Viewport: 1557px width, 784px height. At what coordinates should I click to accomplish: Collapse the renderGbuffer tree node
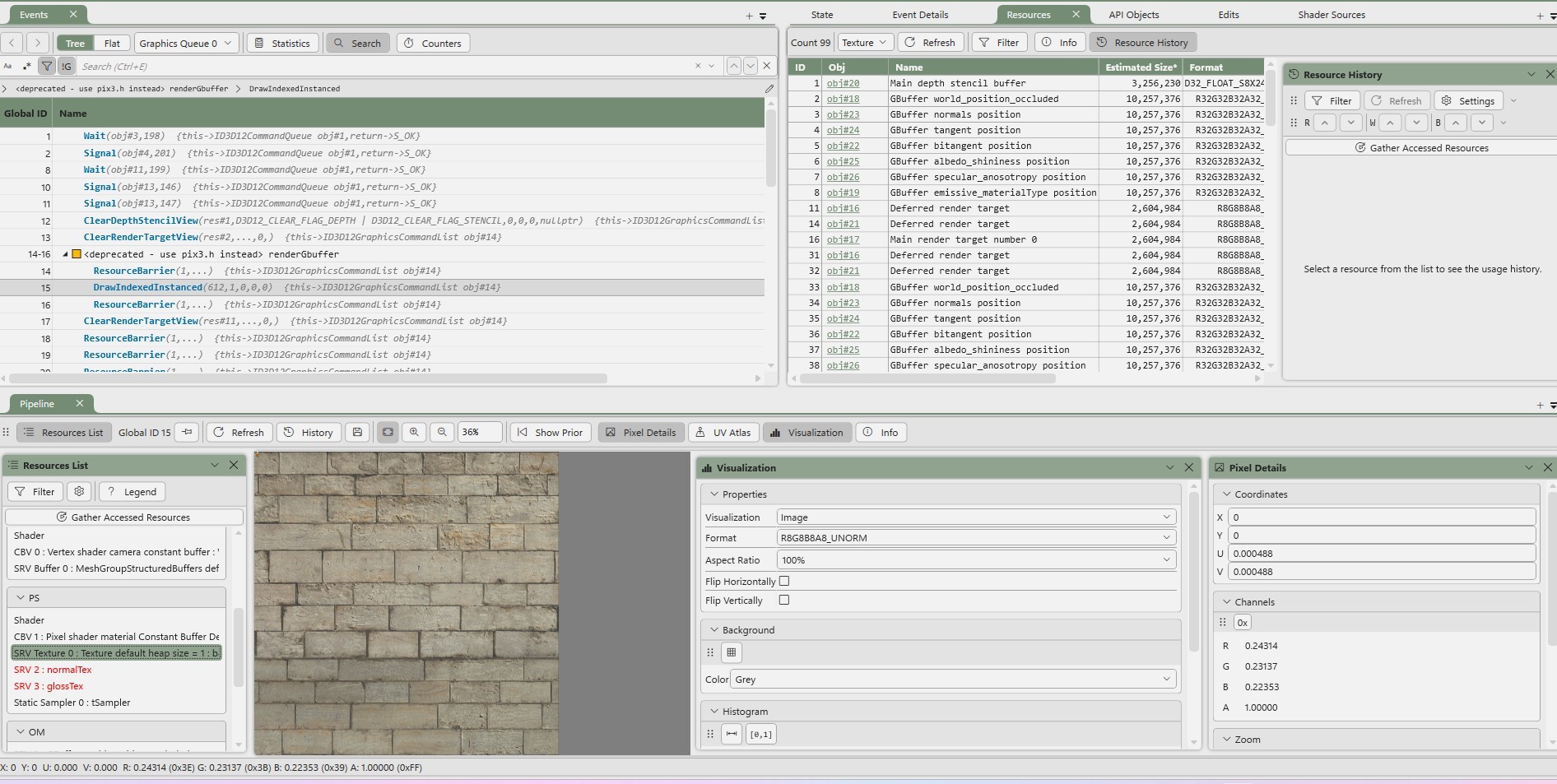pos(65,254)
